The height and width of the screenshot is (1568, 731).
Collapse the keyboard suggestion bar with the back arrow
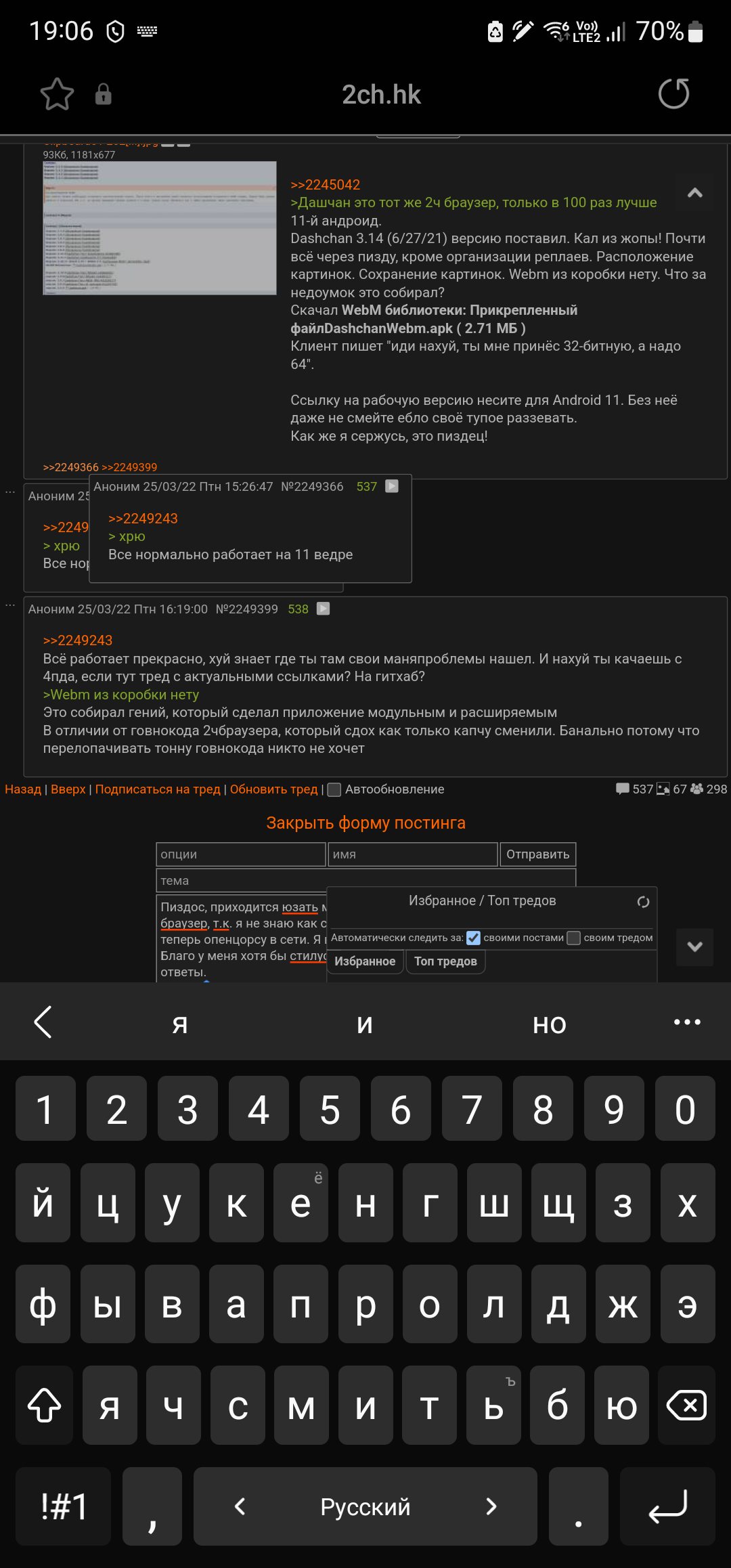[43, 1022]
